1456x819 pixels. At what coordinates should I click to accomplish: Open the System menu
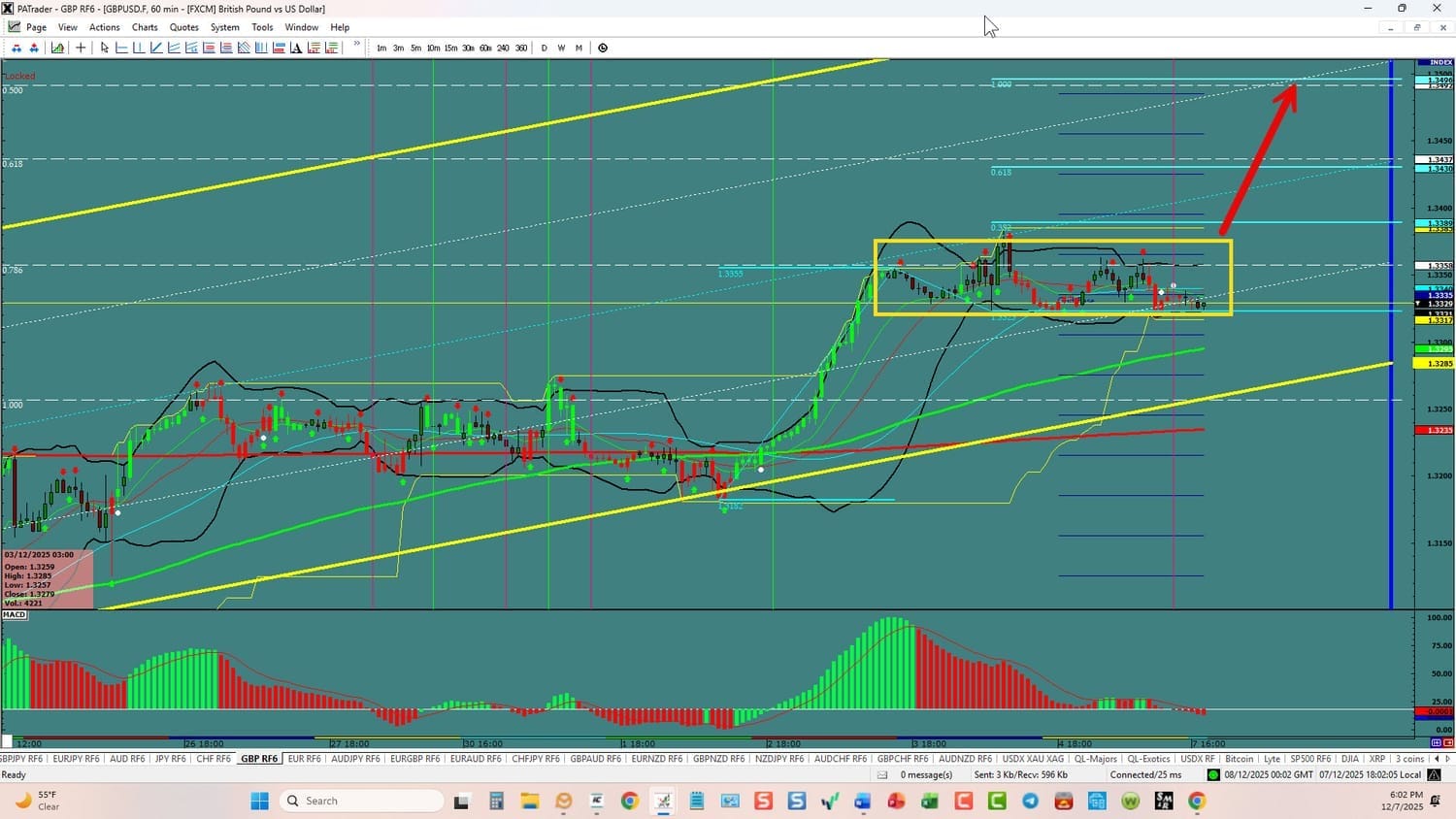tap(224, 27)
